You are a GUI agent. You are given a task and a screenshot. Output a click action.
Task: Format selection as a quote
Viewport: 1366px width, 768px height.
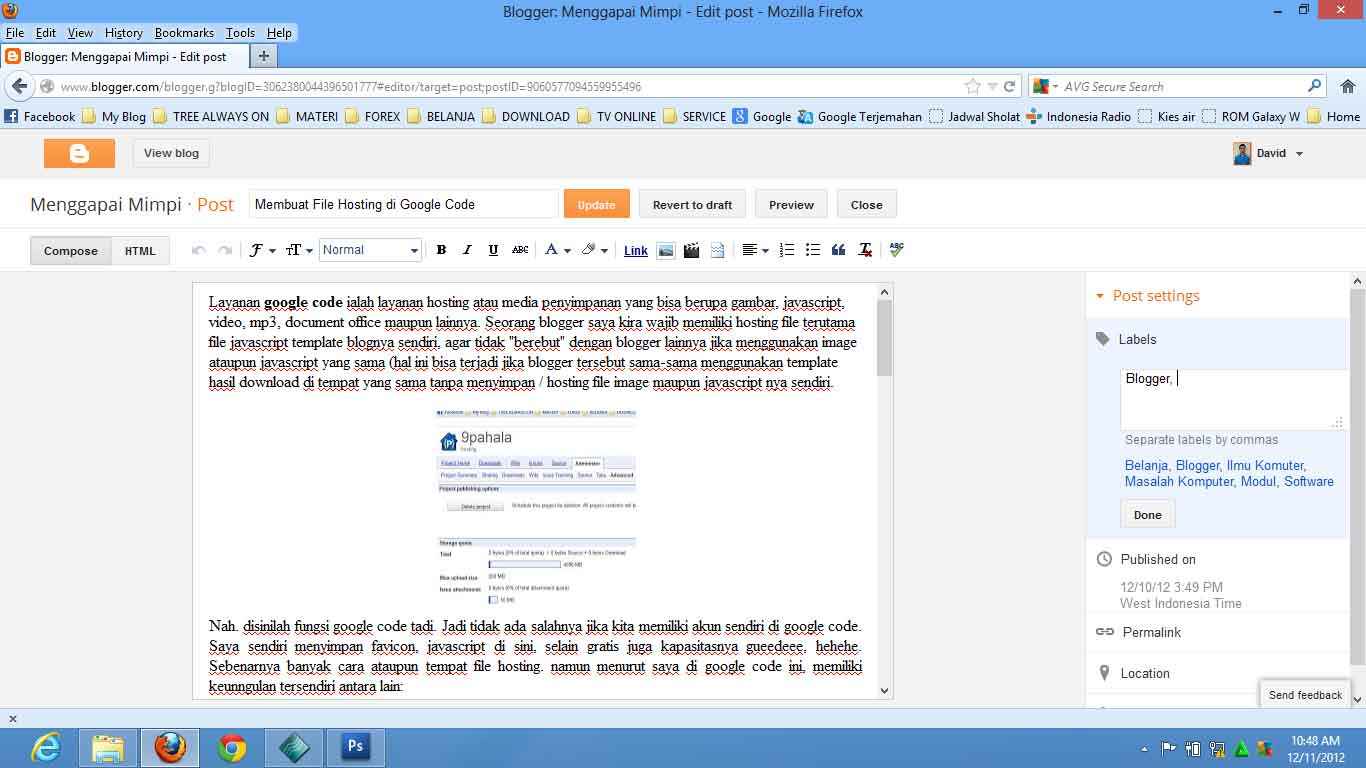pos(839,250)
